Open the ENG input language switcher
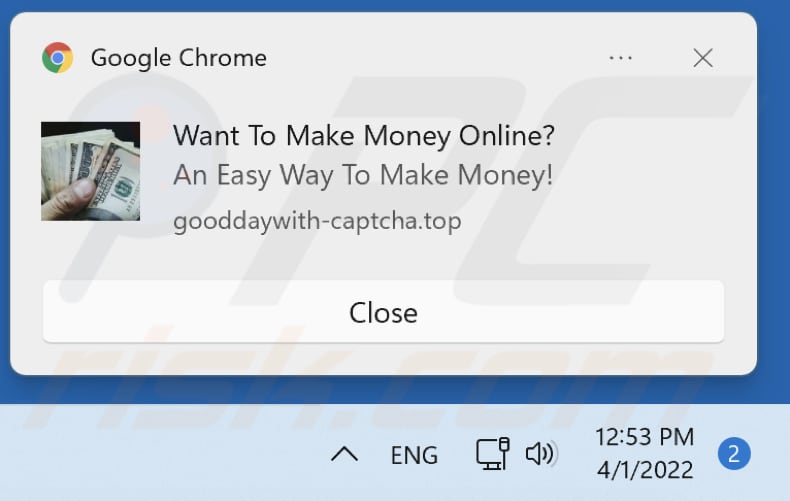 [x=414, y=455]
